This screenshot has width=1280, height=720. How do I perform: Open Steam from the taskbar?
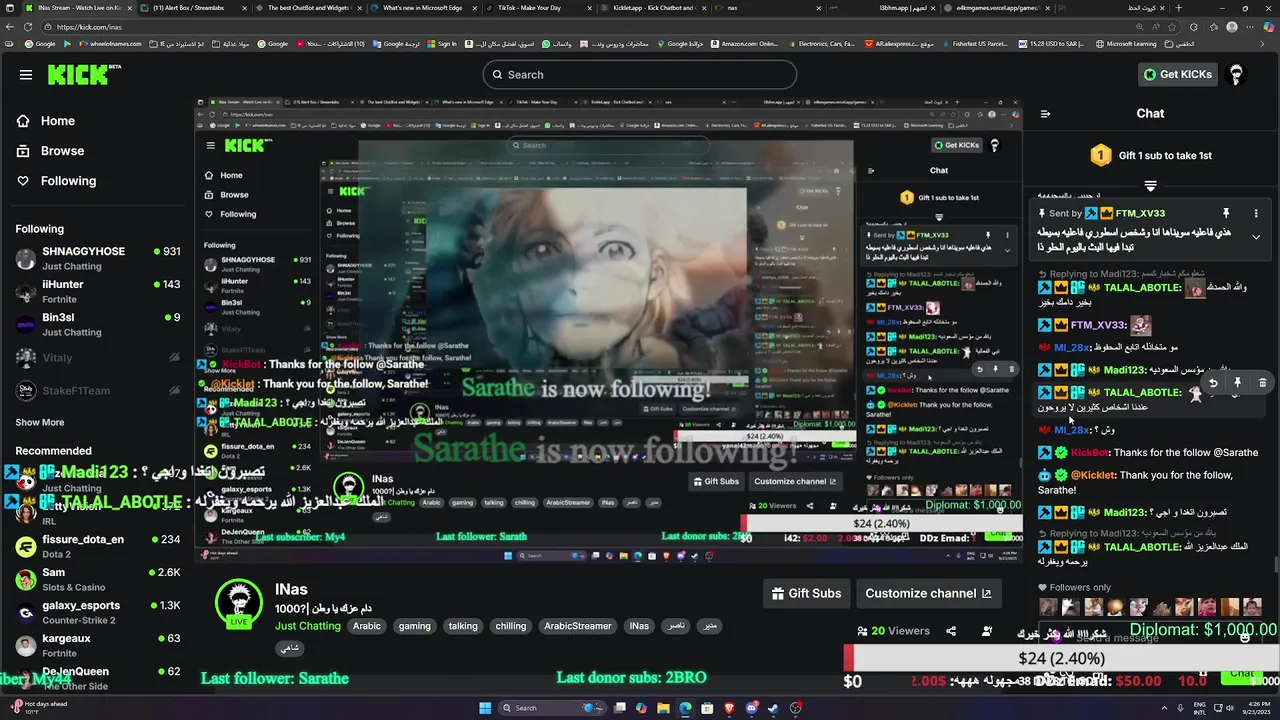[x=773, y=708]
